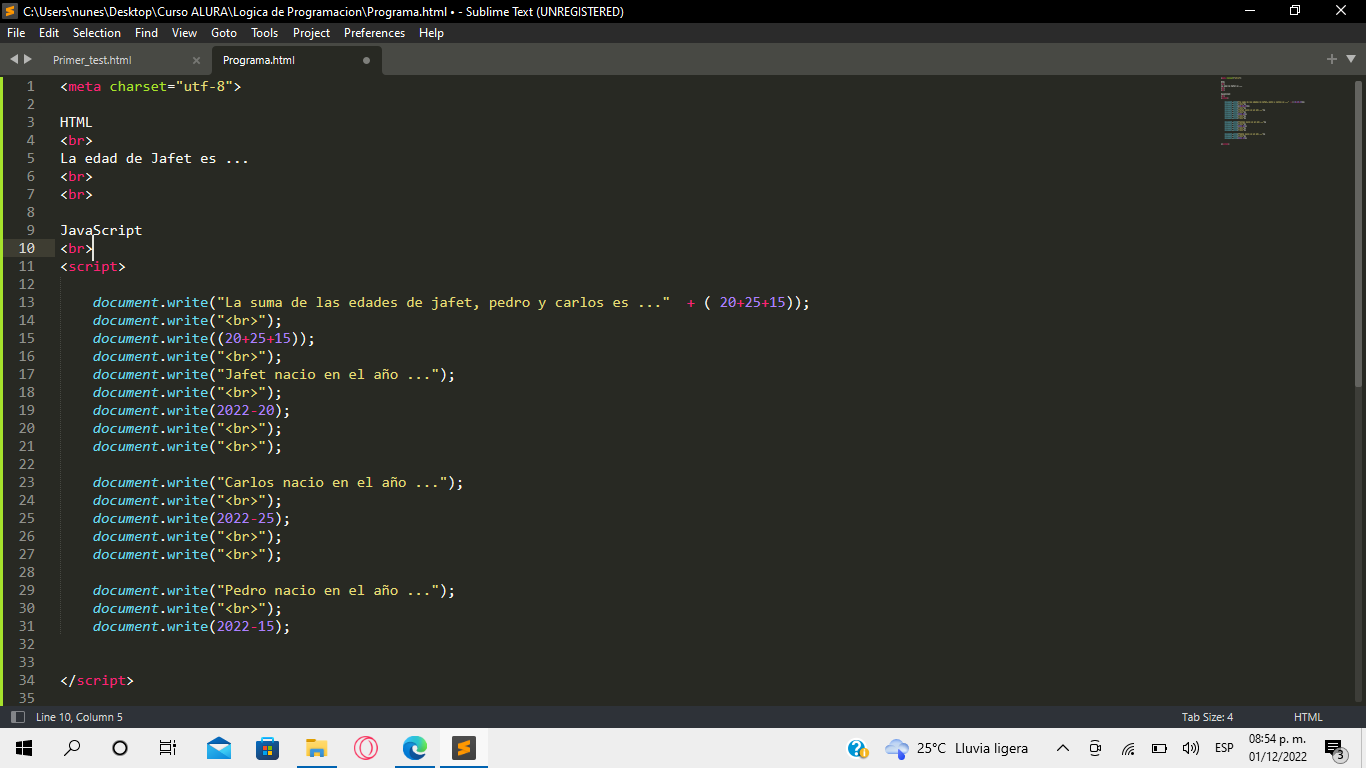Open the File menu
Screen dimensions: 1366x768
coord(16,33)
